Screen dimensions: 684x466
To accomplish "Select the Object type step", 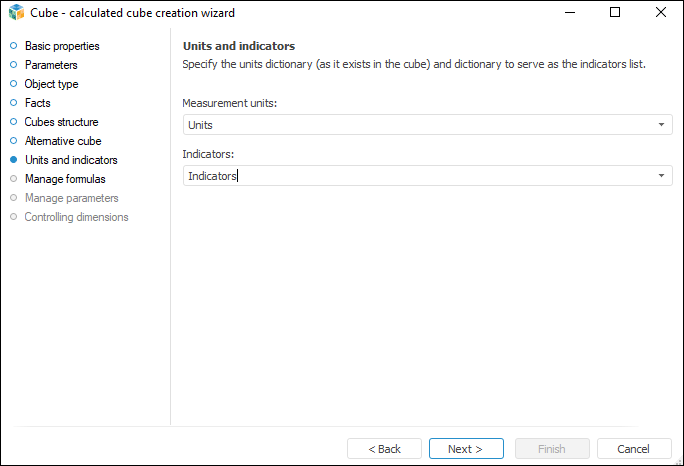I will [x=51, y=84].
